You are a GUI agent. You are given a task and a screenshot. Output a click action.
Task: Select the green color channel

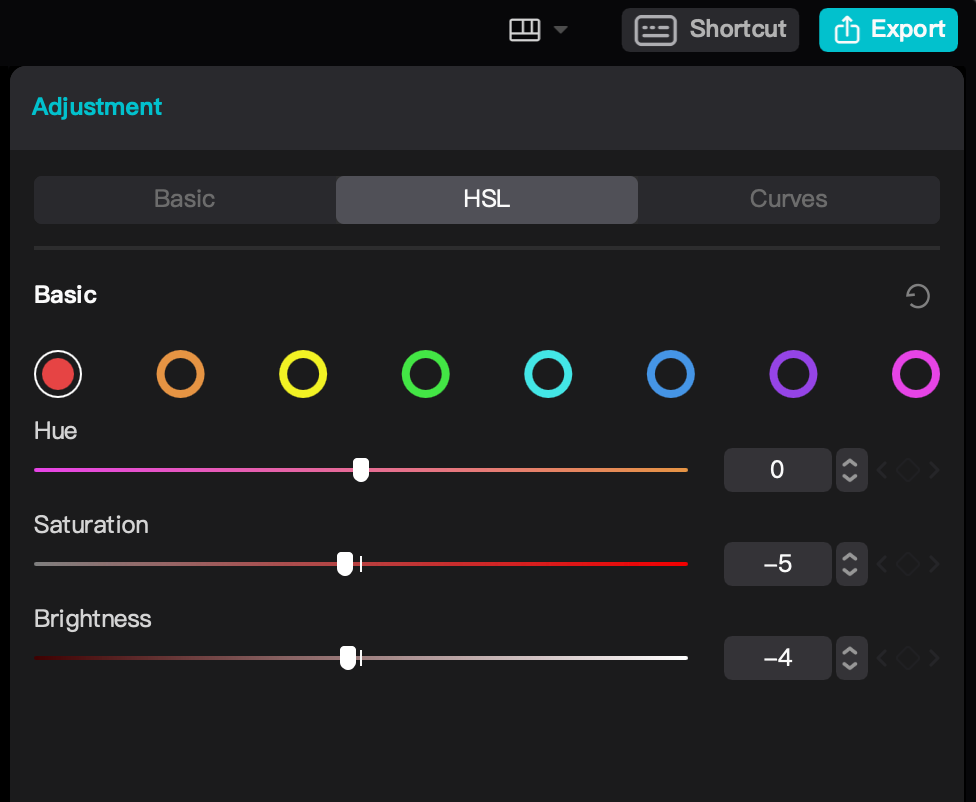click(x=425, y=374)
